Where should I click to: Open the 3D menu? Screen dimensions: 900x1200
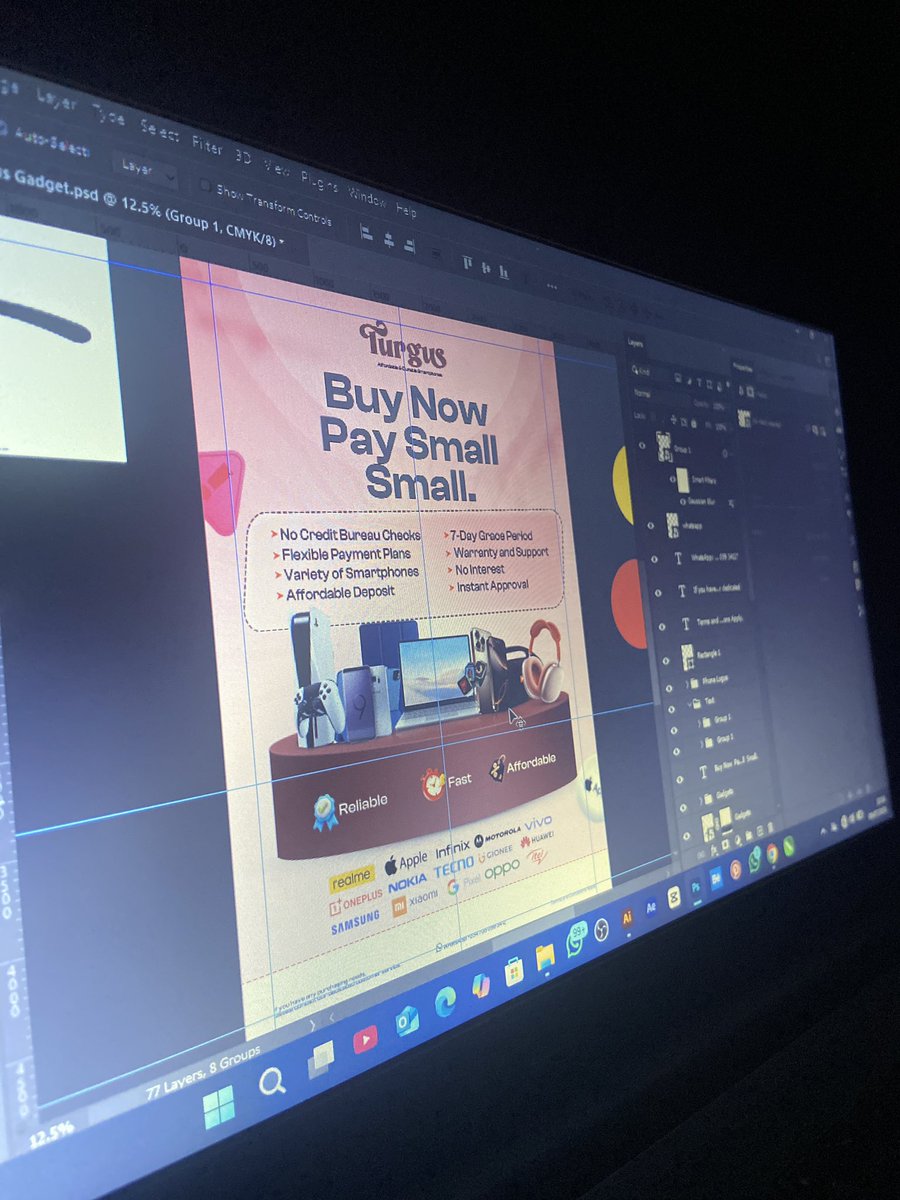[x=243, y=158]
